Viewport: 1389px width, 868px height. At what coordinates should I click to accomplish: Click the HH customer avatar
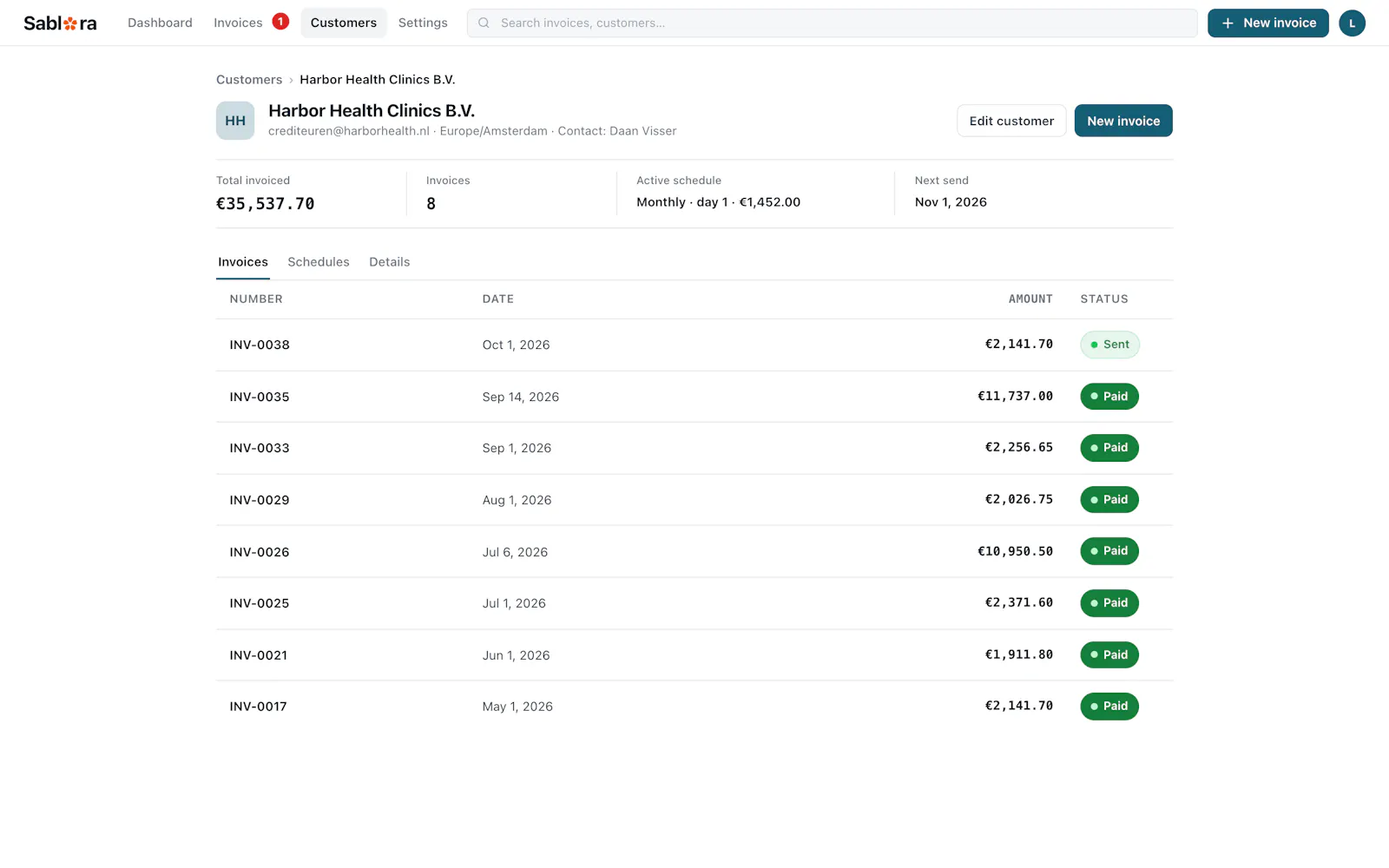click(x=235, y=121)
